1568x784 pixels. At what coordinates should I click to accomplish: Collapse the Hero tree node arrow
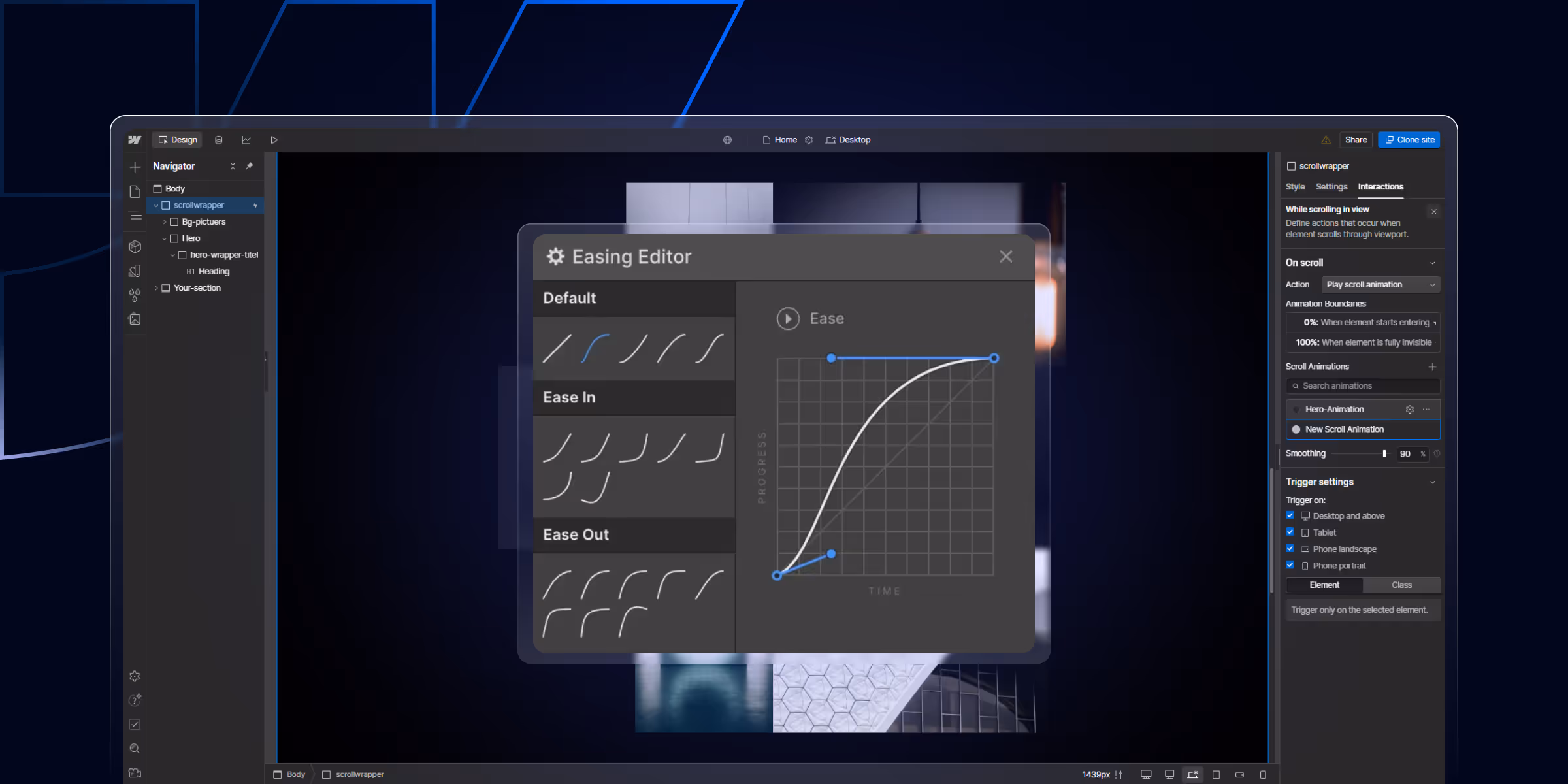pos(165,238)
